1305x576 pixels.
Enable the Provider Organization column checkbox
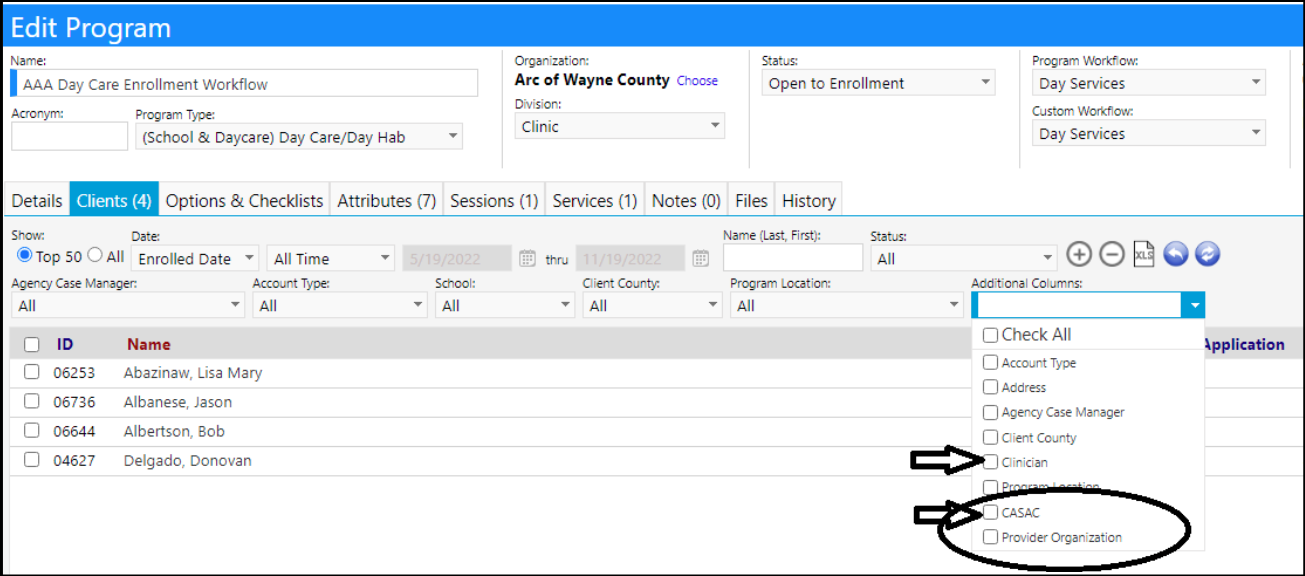990,537
